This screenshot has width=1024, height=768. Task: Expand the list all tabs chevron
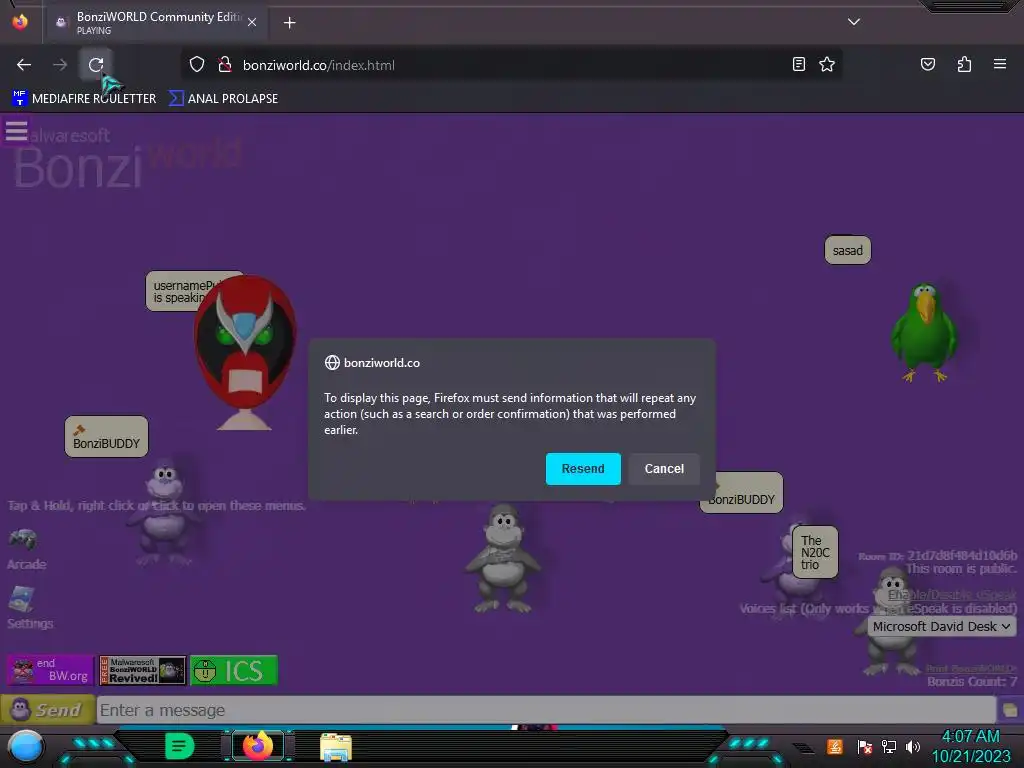click(854, 22)
